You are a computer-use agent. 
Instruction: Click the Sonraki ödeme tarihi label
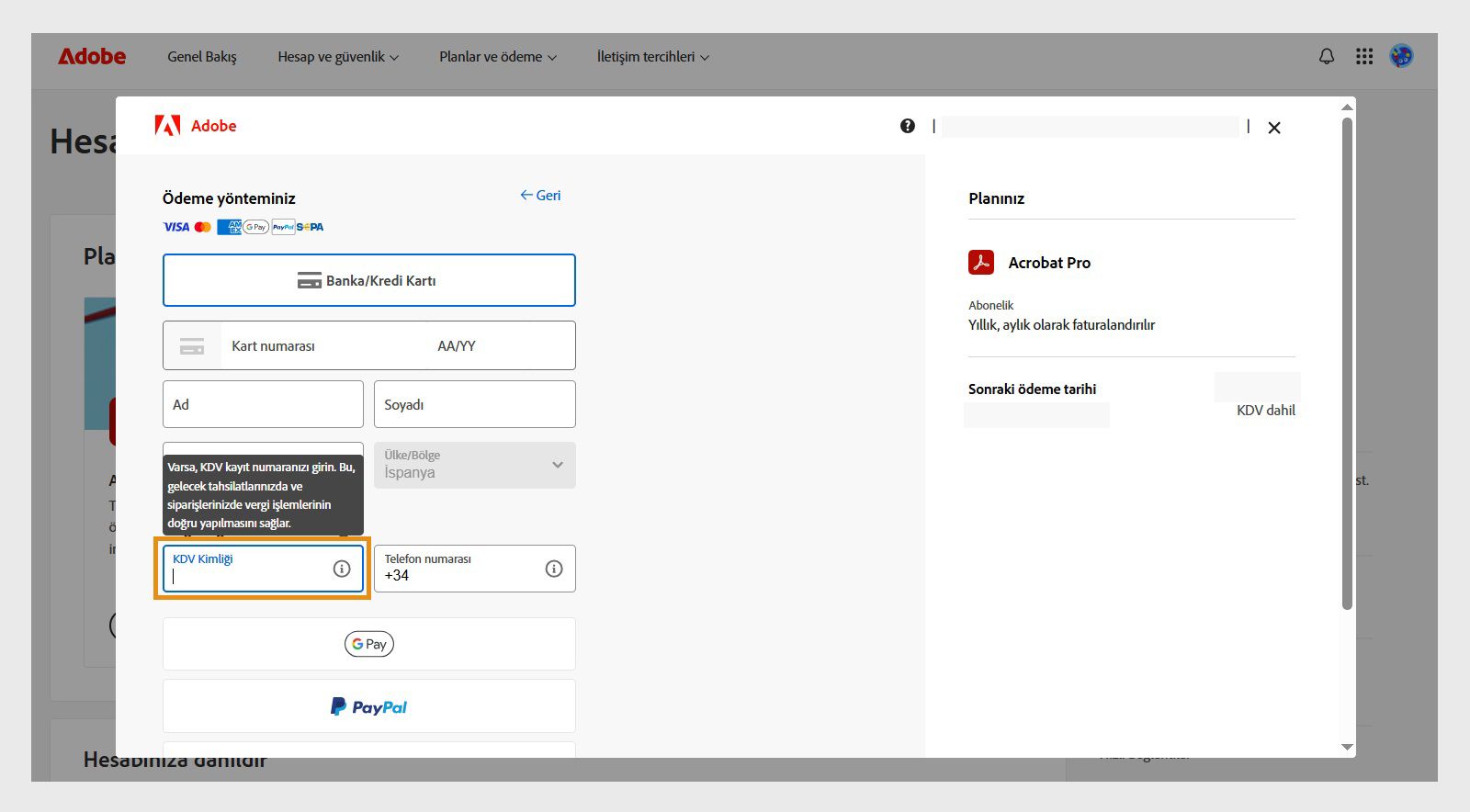coord(1032,389)
